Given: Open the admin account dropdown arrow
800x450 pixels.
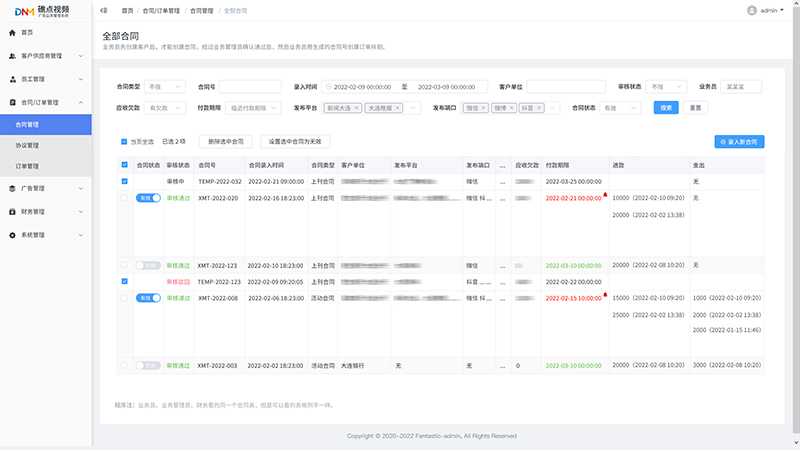Looking at the screenshot, I should 782,10.
